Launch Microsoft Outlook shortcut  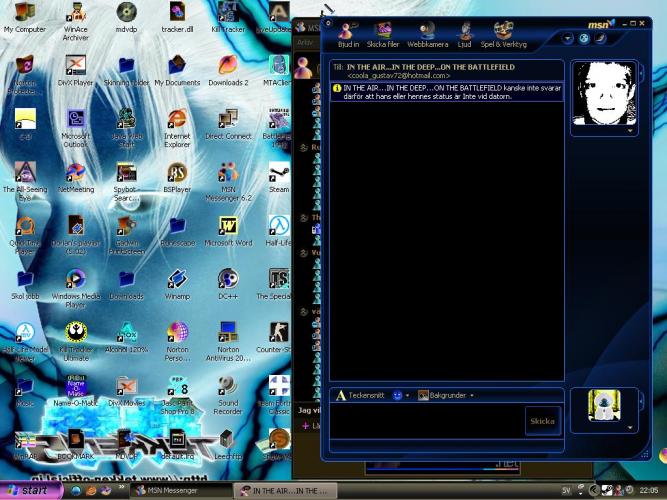coord(76,129)
